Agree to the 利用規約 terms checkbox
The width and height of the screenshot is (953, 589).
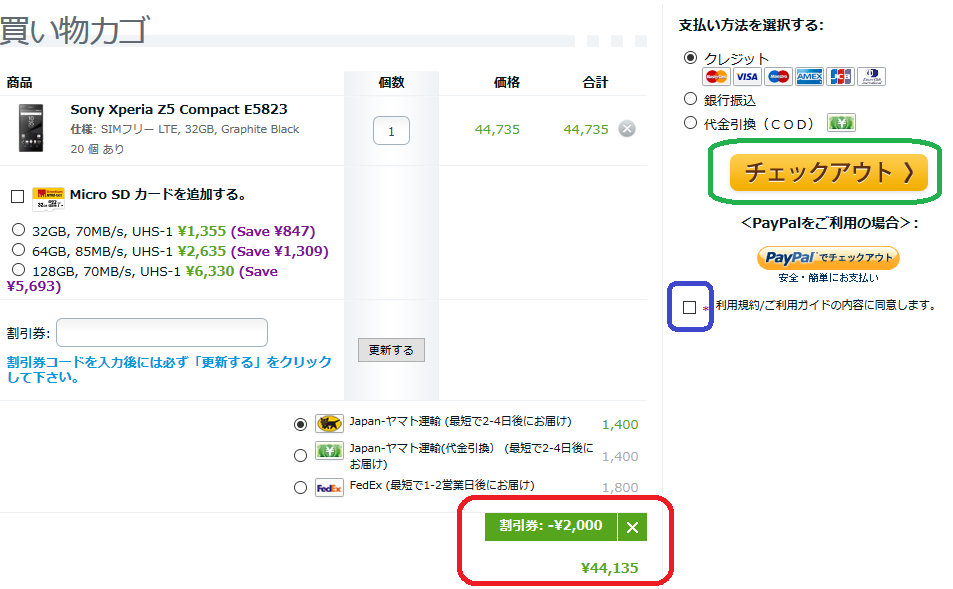coord(689,308)
